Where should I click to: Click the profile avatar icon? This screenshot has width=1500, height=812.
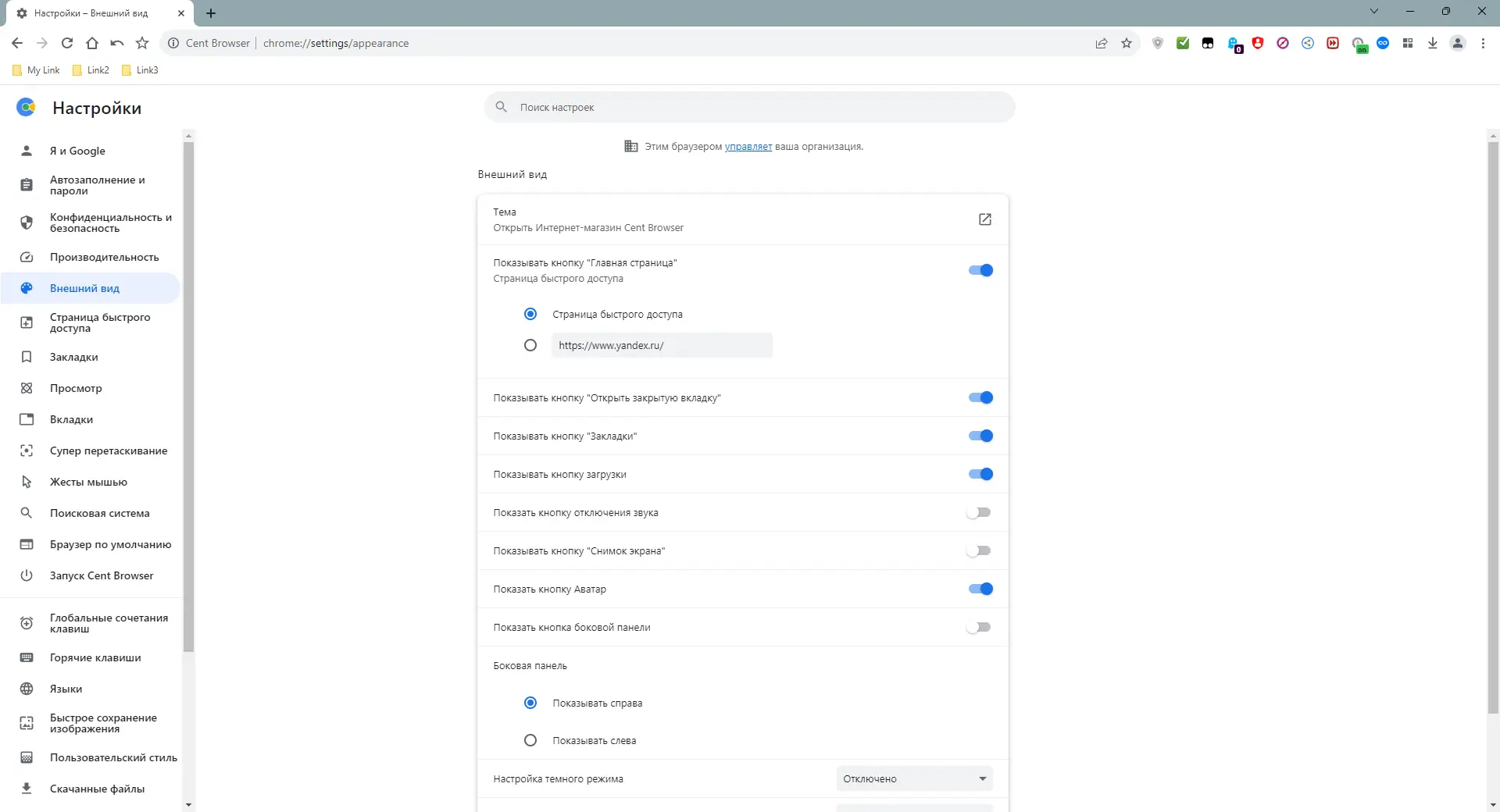1458,44
